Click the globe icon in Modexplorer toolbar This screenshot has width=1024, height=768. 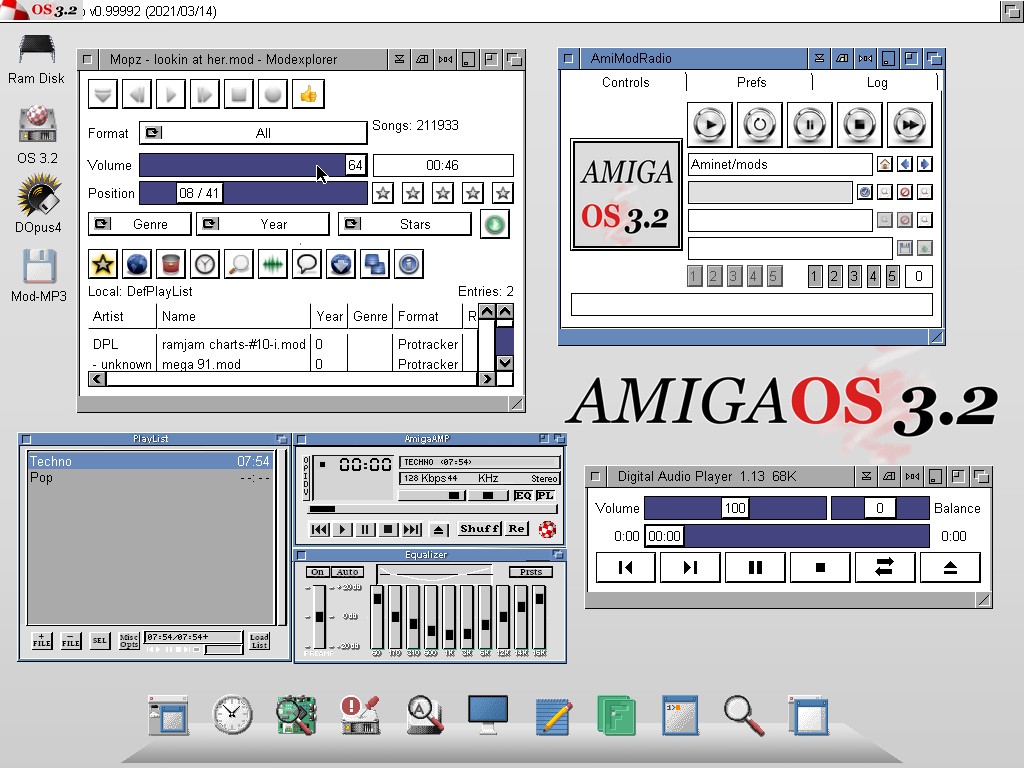point(137,264)
